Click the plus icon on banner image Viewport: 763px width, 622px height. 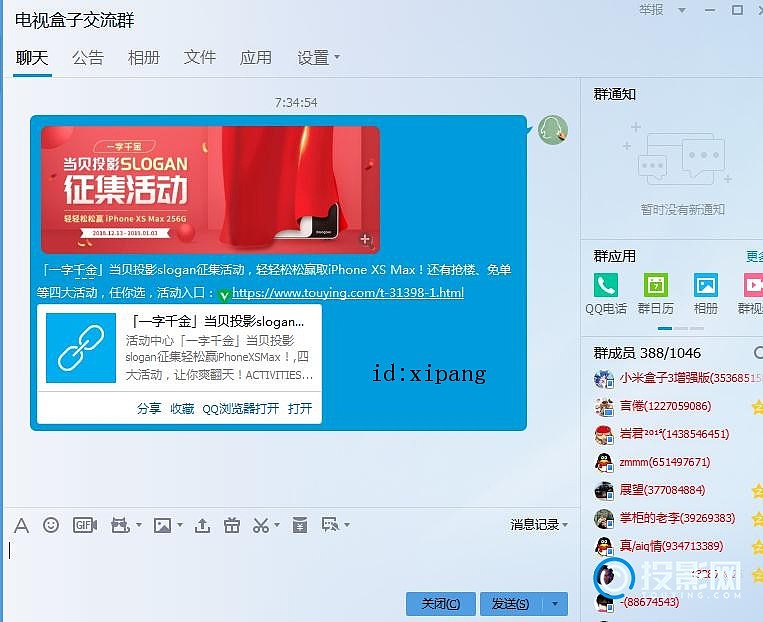[365, 239]
